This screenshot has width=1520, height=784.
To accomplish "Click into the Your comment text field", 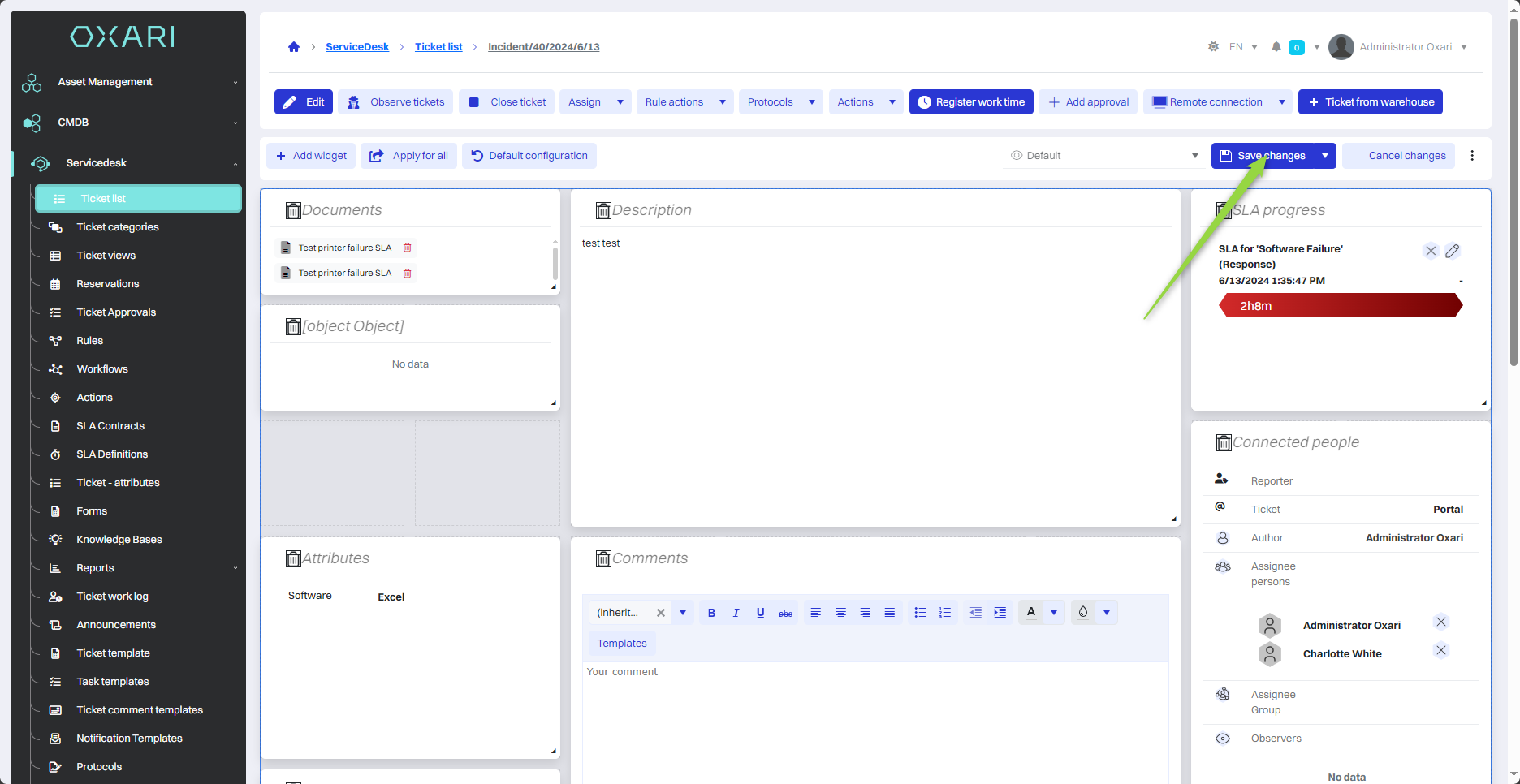I will point(874,714).
